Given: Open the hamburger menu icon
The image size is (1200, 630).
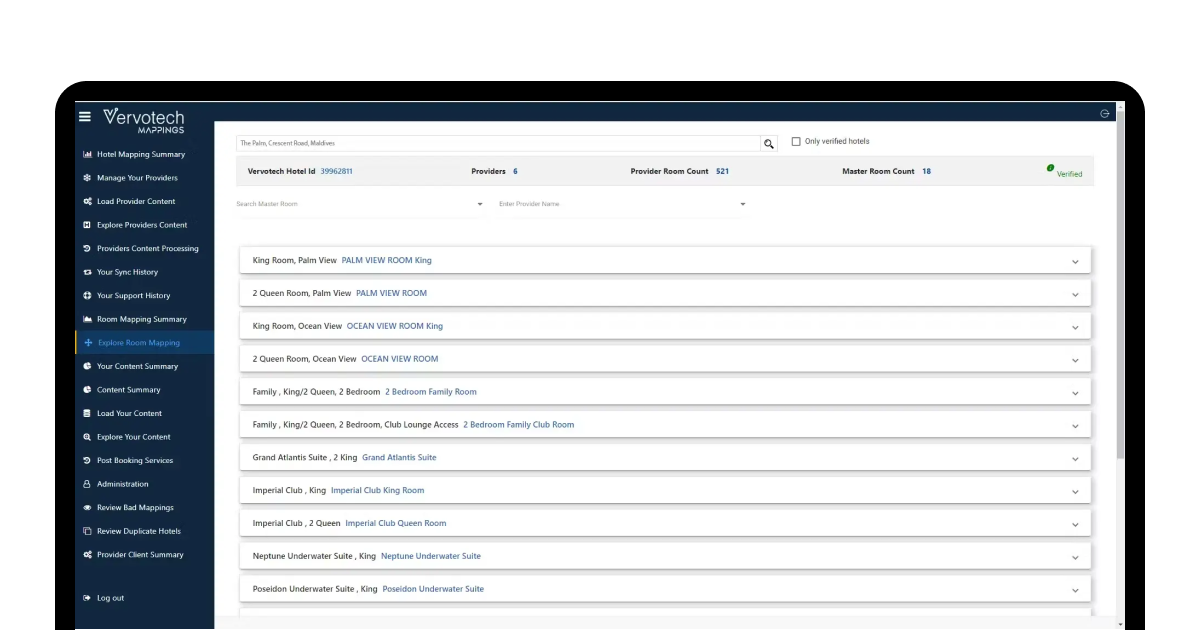Looking at the screenshot, I should point(85,117).
